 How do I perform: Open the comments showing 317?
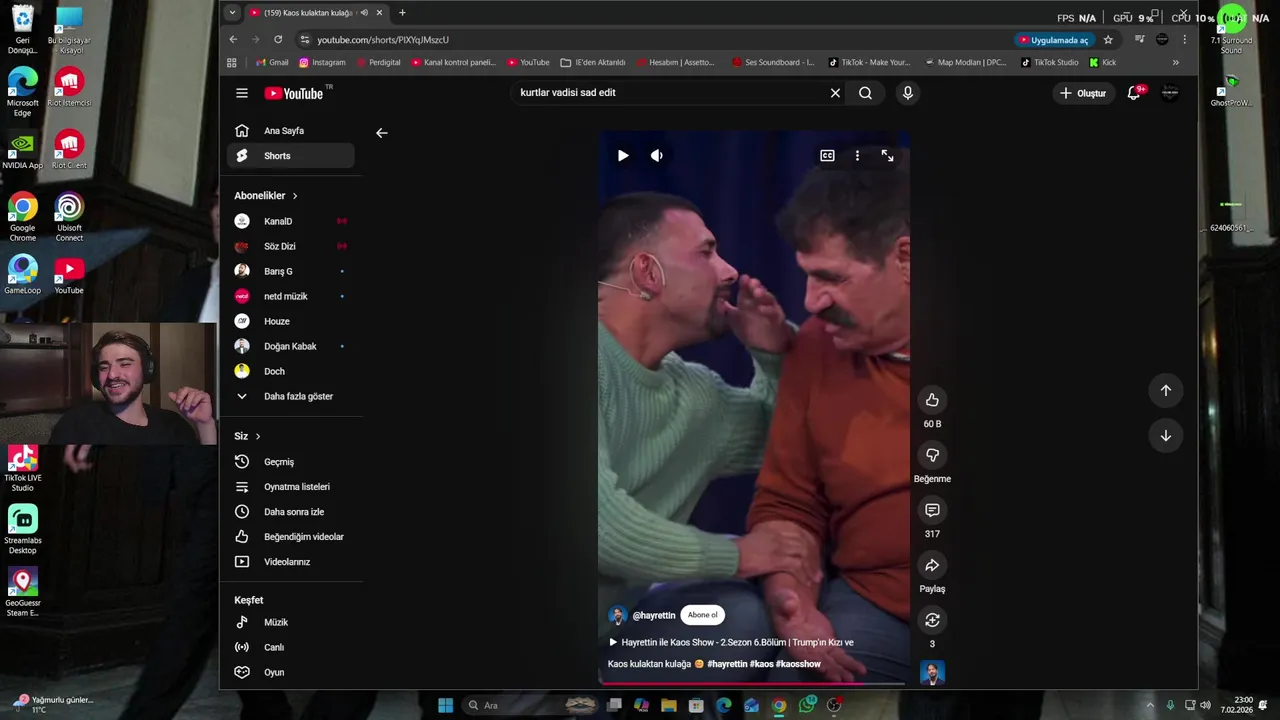click(x=932, y=510)
